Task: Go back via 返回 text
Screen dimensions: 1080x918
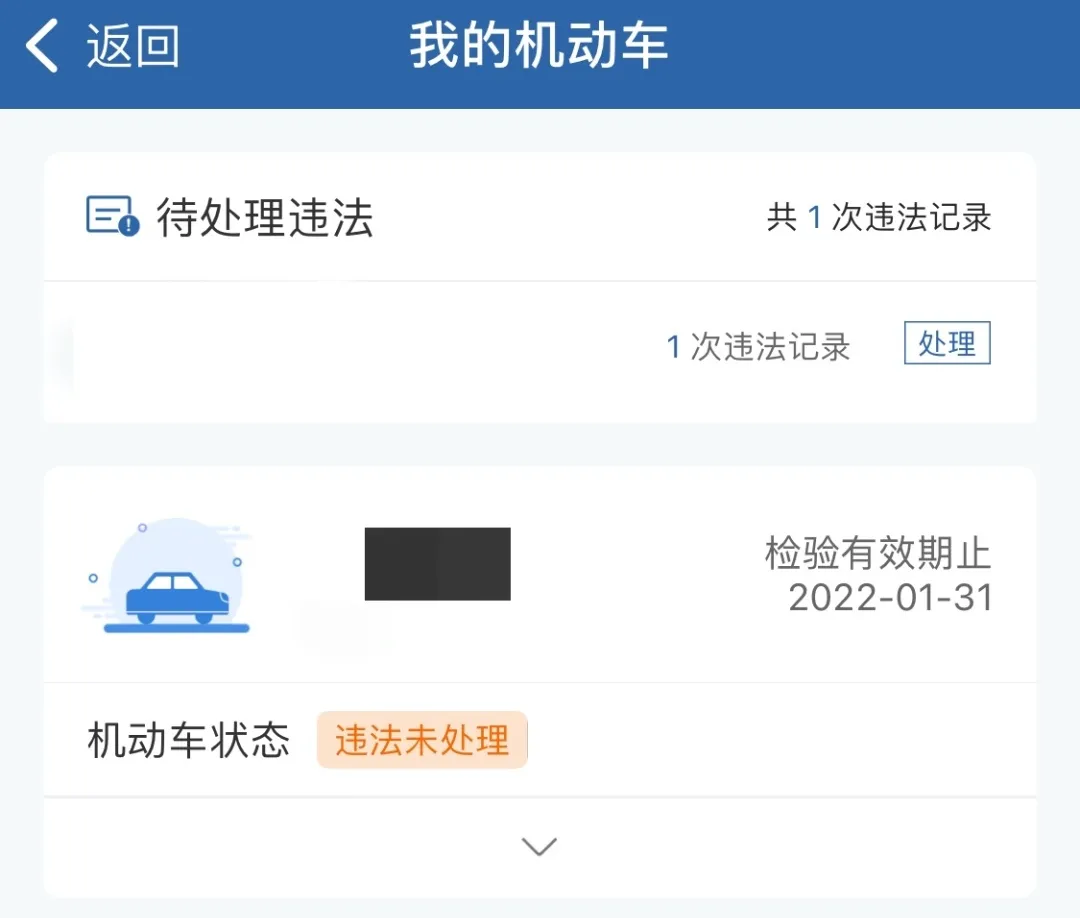Action: click(132, 46)
